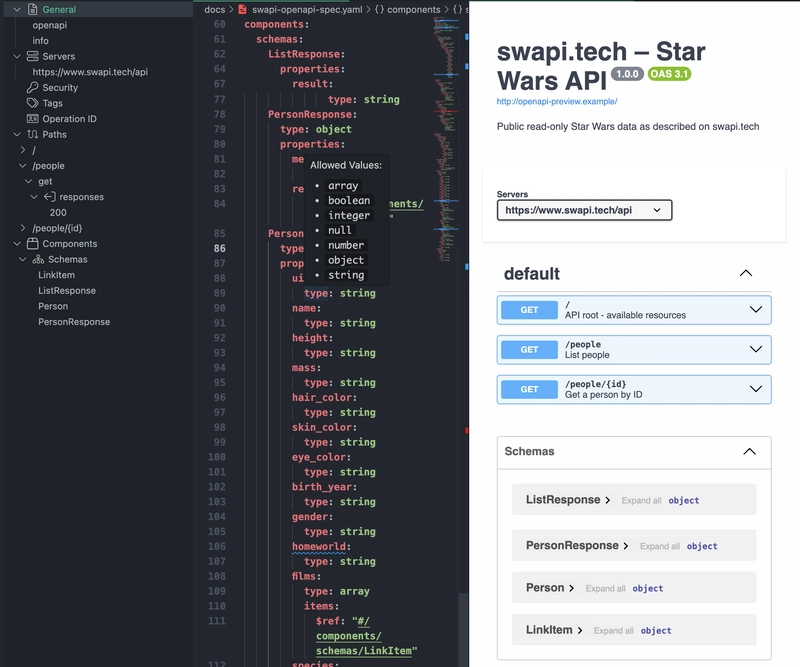Click the ListResponse key in the editor
The height and width of the screenshot is (667, 800).
coord(305,54)
